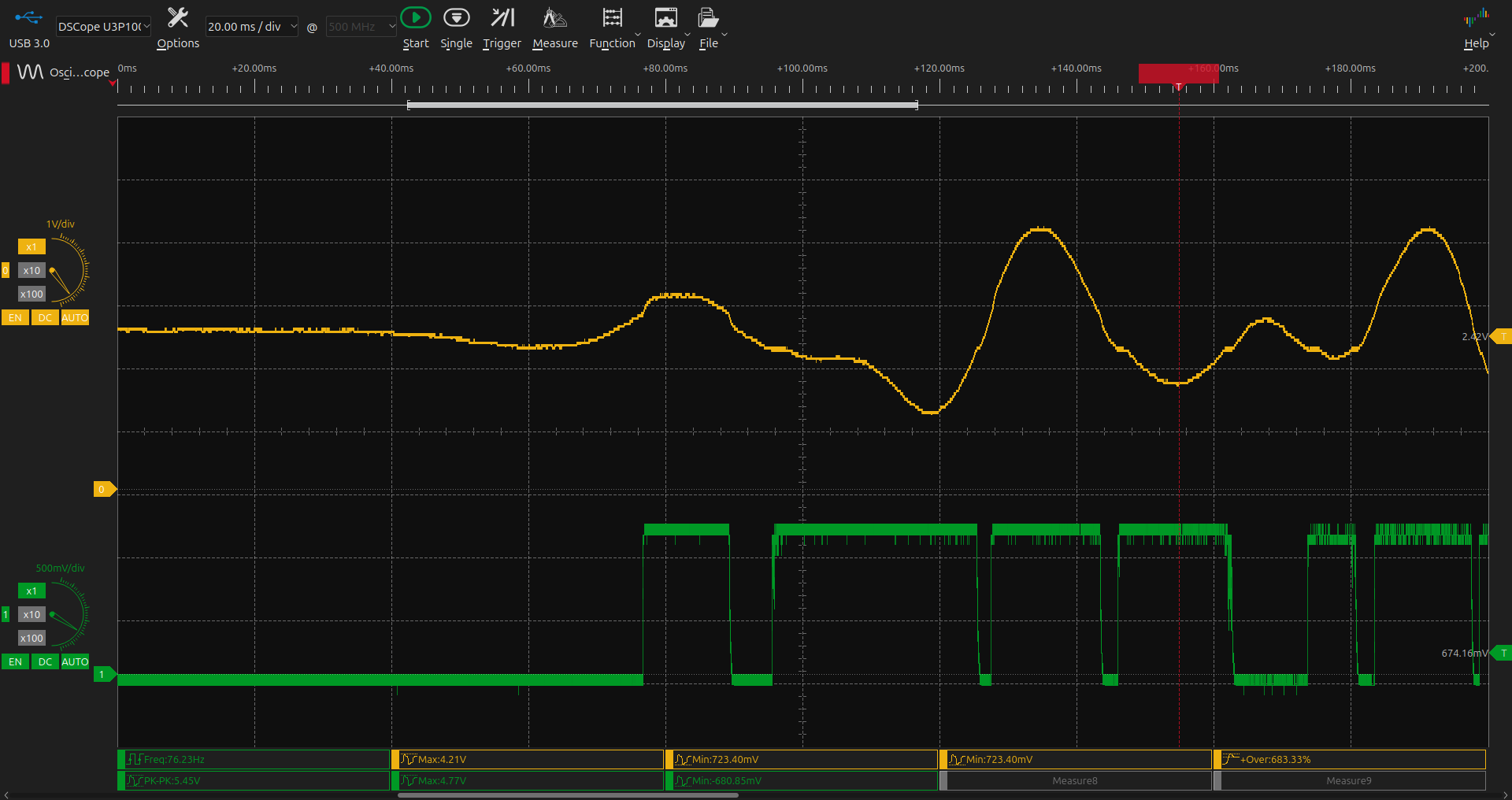Open the Trigger settings icon
Image resolution: width=1512 pixels, height=800 pixels.
tap(502, 18)
